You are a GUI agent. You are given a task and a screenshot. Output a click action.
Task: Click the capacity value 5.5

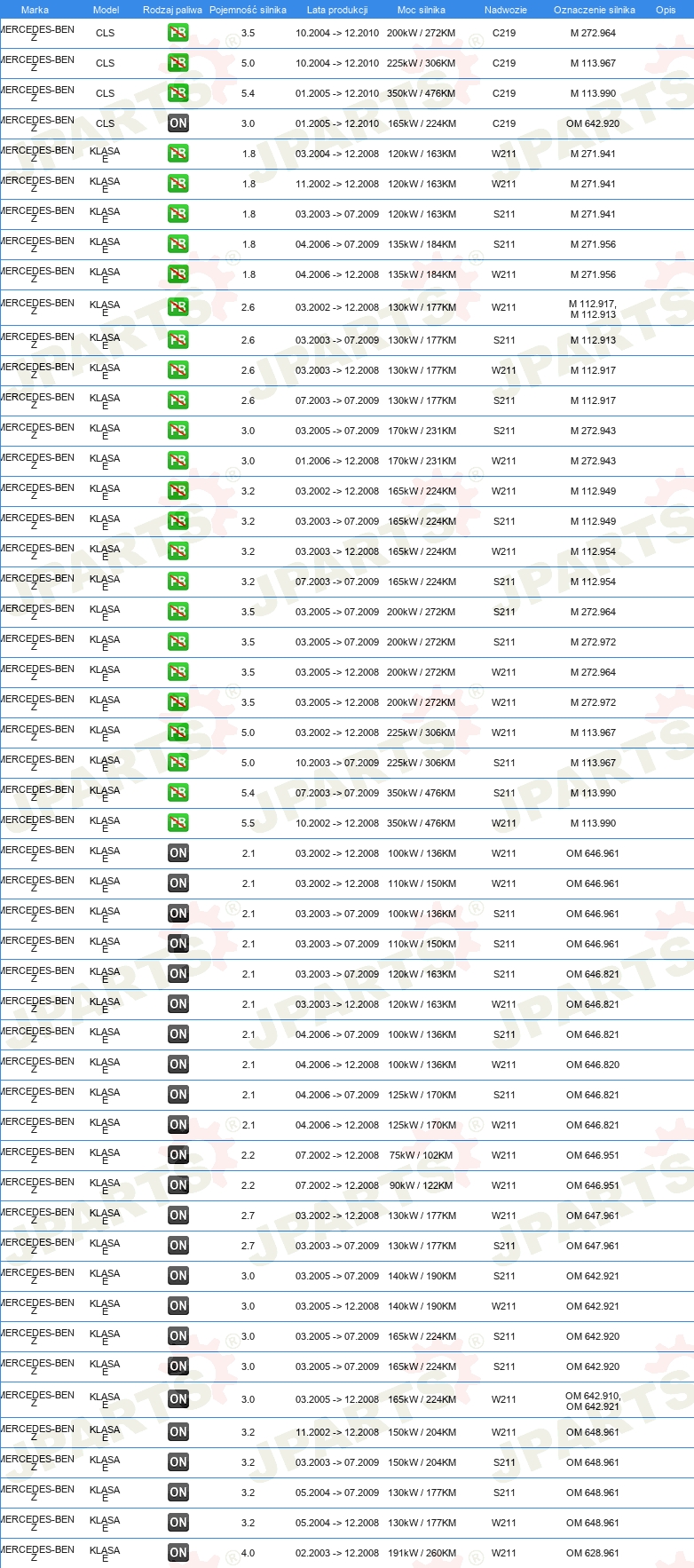click(248, 823)
